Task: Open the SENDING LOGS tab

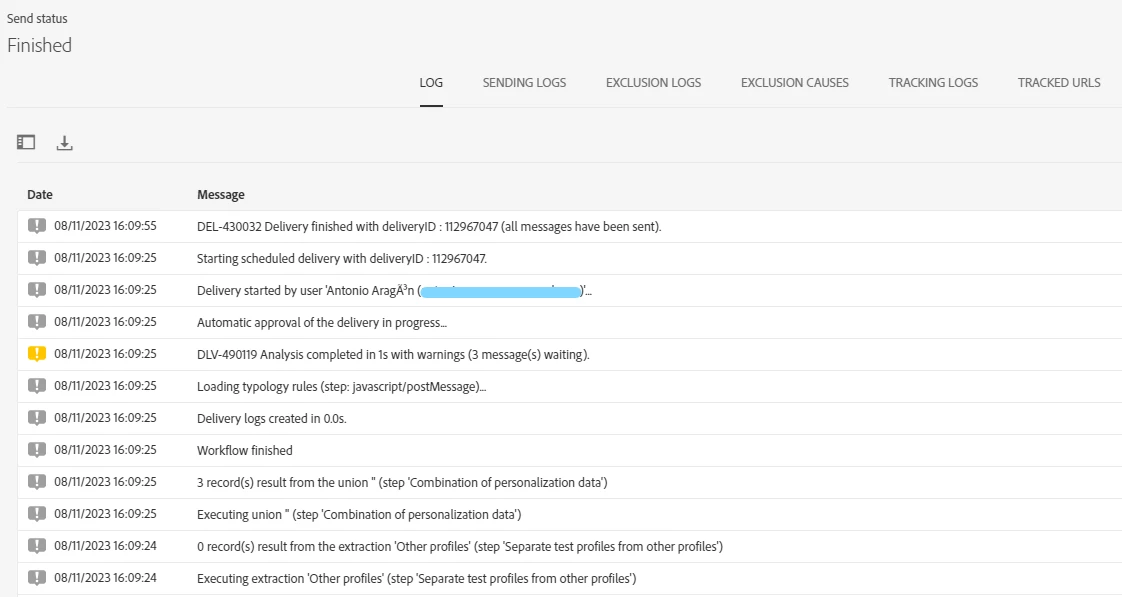Action: point(524,83)
